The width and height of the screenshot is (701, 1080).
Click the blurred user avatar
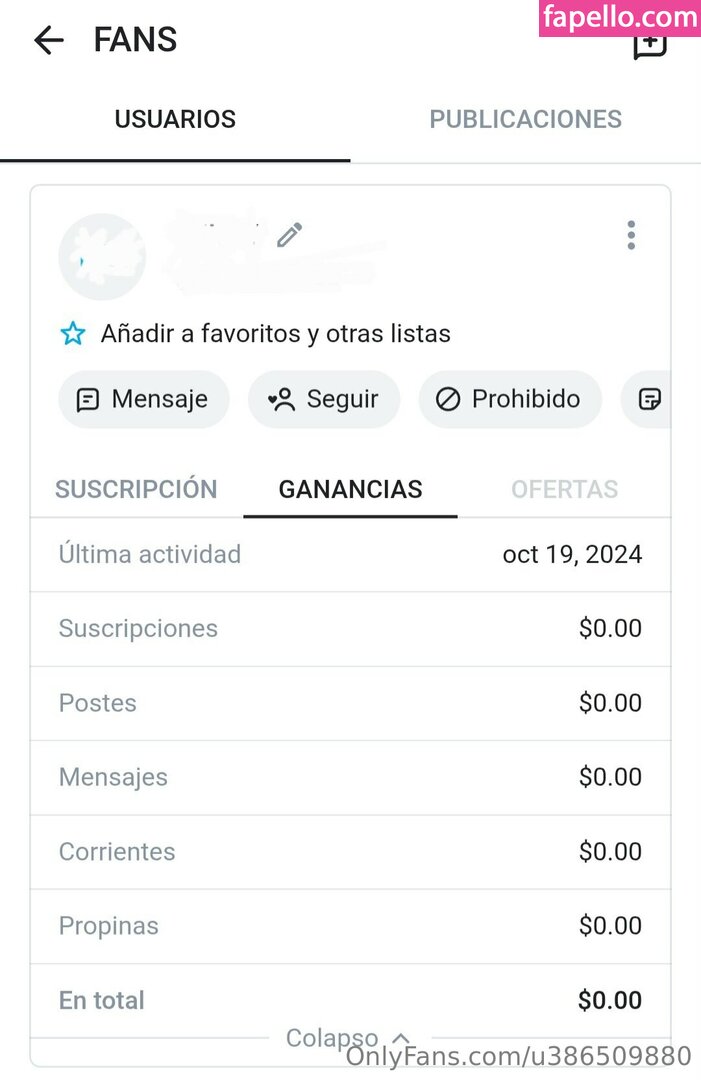tap(102, 257)
